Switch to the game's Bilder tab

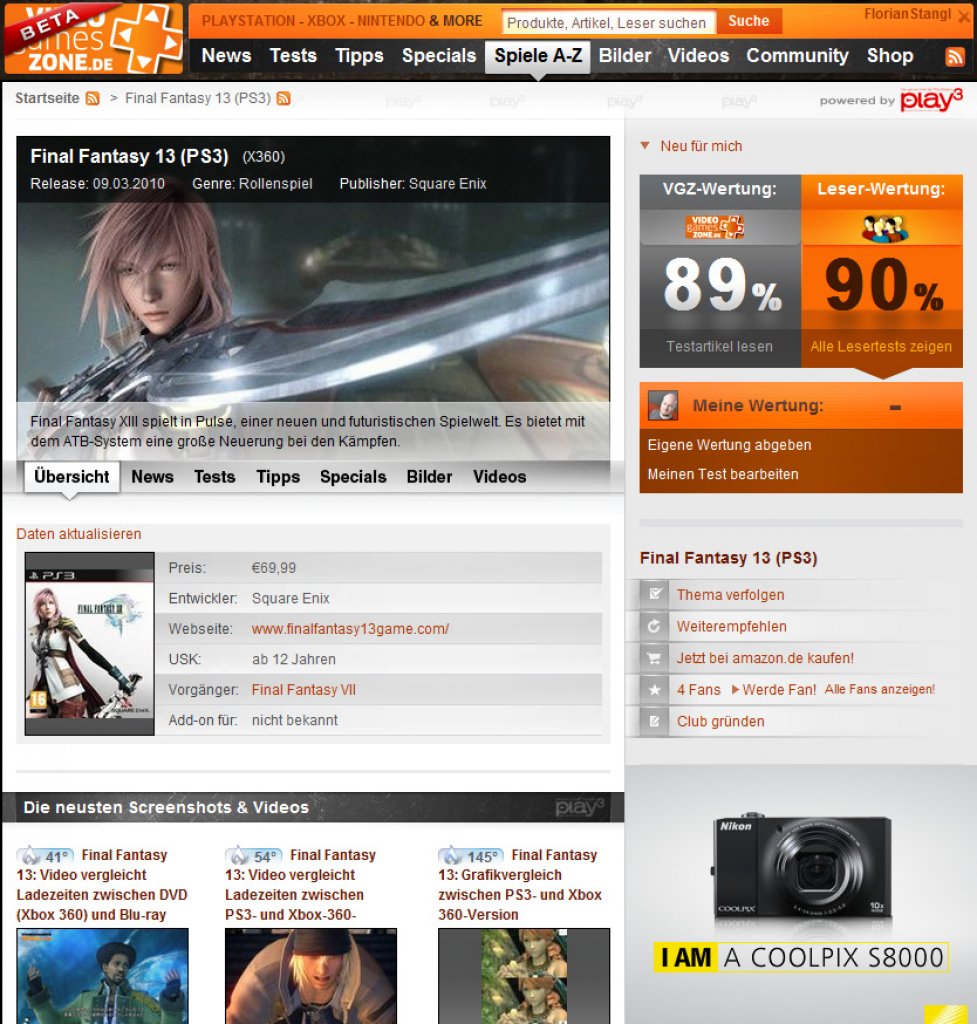click(x=429, y=477)
